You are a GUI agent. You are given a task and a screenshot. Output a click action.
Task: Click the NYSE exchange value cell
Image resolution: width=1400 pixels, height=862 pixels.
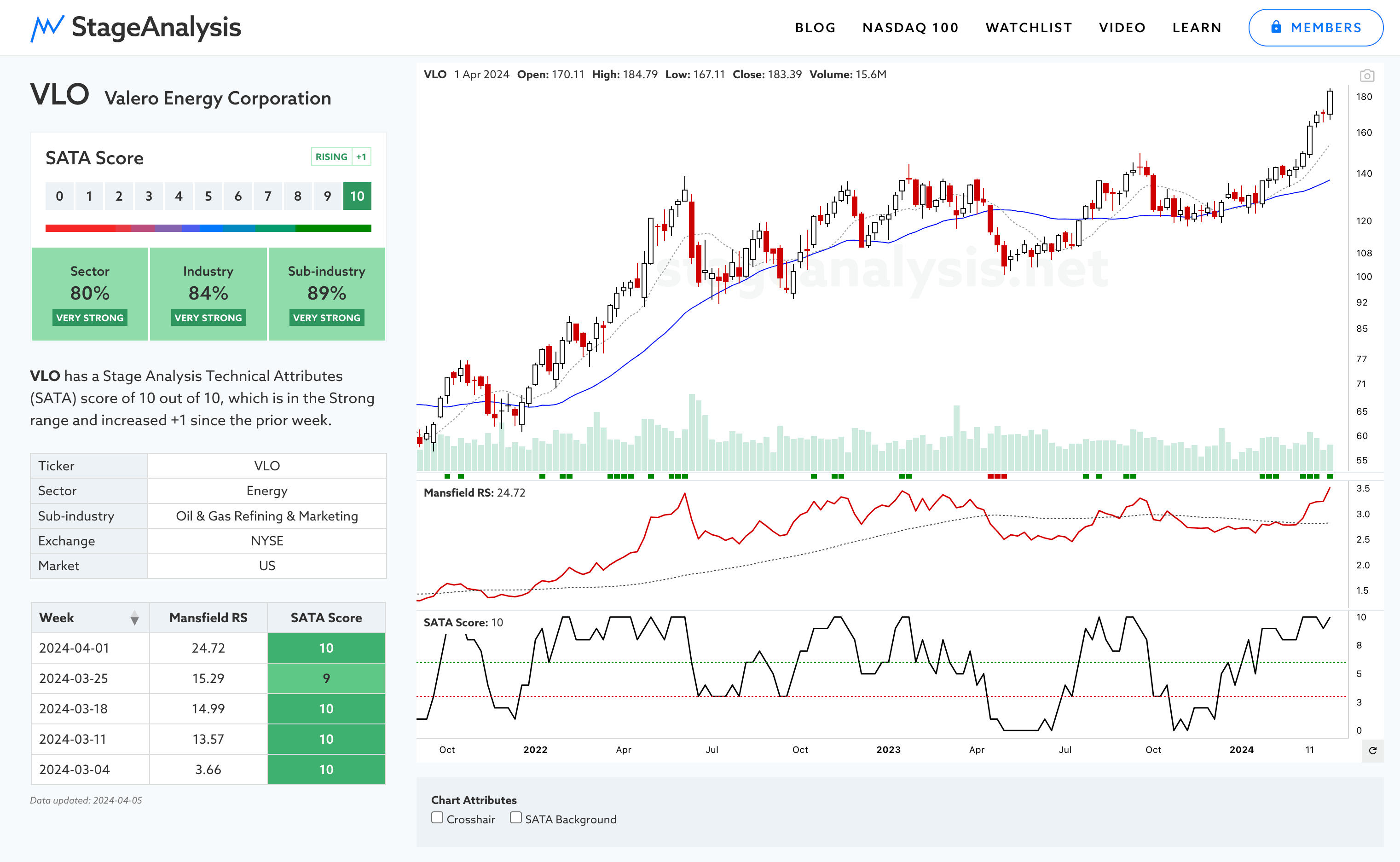[267, 541]
